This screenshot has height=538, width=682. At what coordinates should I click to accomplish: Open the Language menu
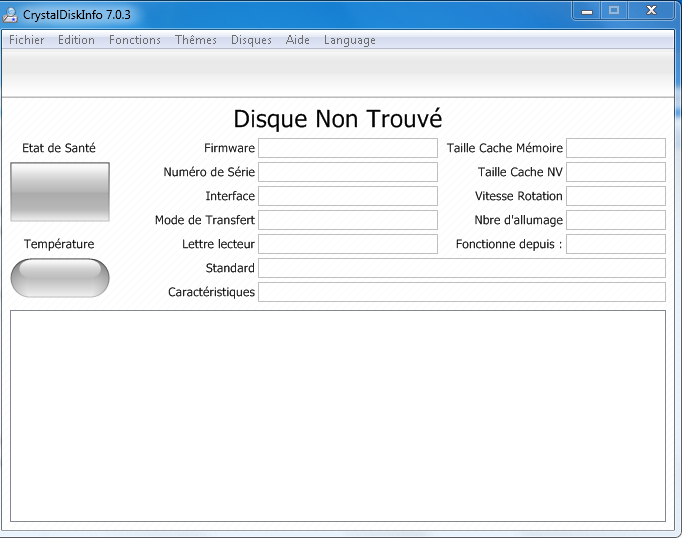click(x=349, y=40)
